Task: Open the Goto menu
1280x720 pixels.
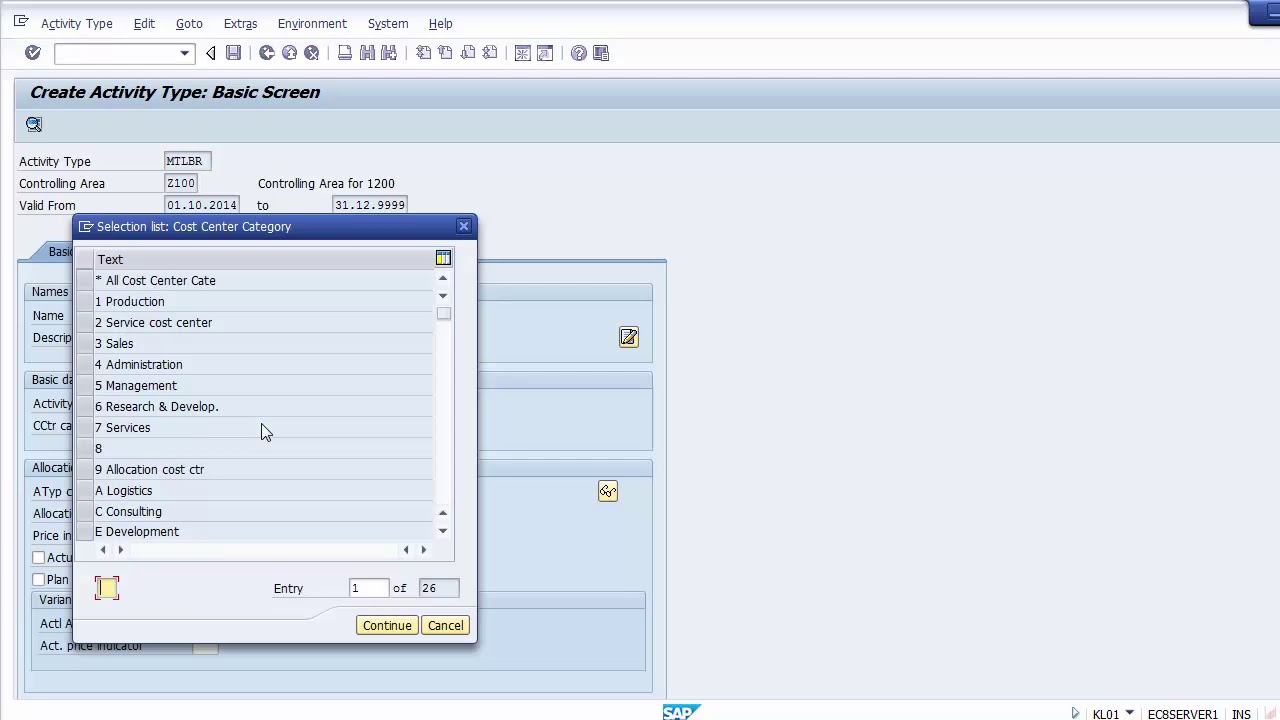Action: [x=189, y=23]
